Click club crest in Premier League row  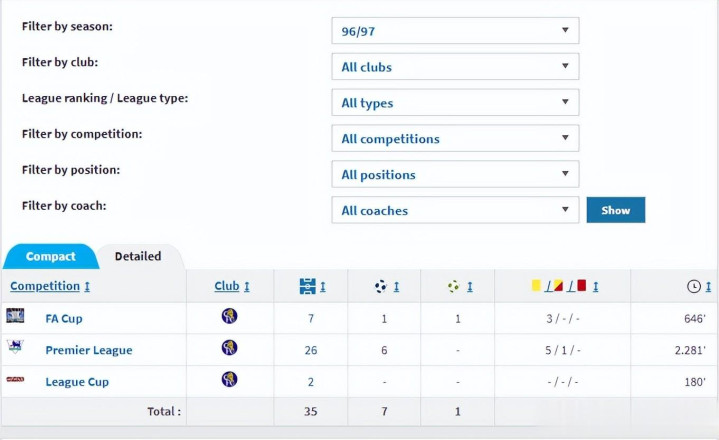(230, 349)
